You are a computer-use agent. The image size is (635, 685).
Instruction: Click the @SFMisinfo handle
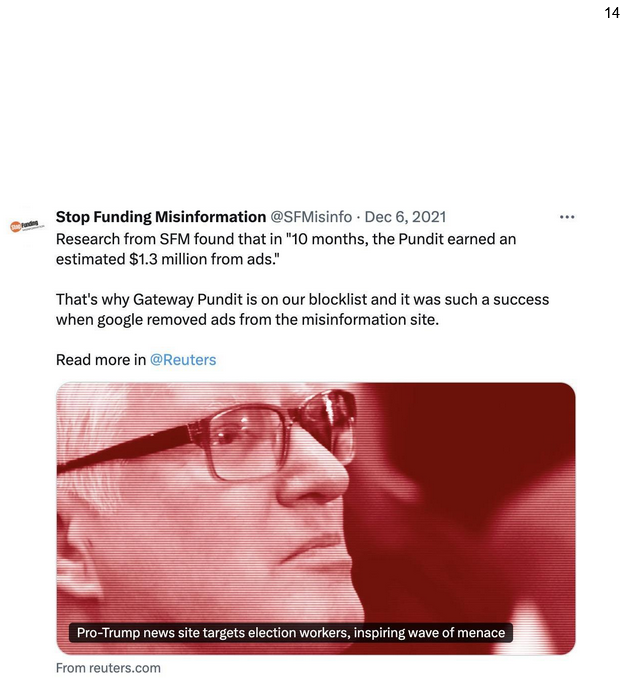pos(311,217)
